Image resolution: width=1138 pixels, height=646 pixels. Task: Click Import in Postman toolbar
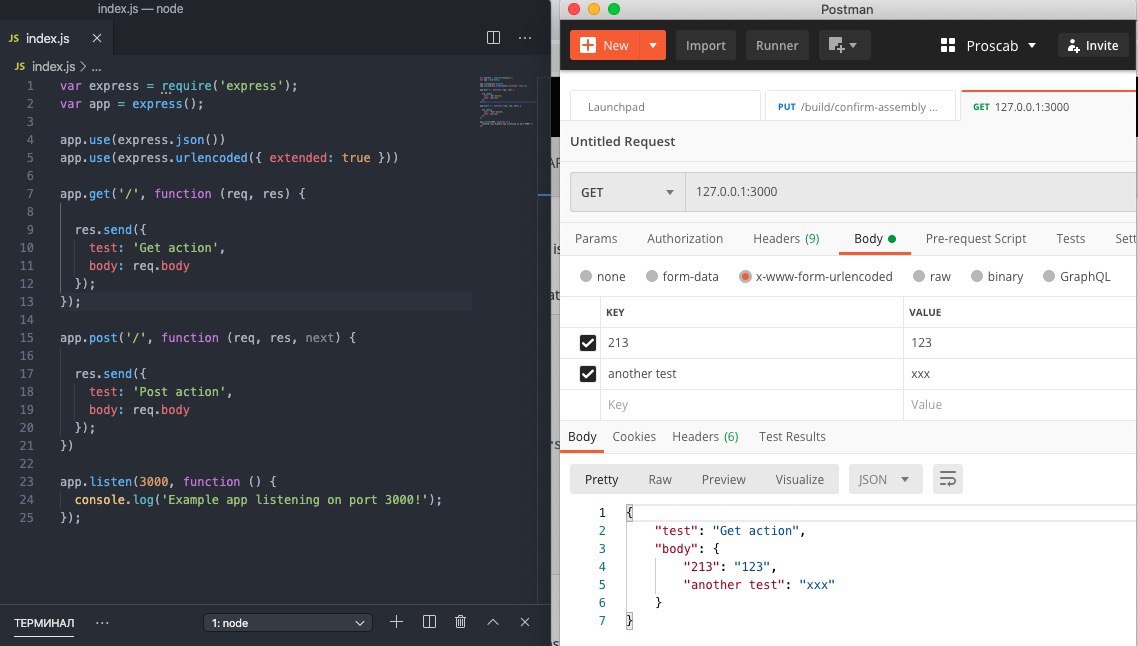[x=705, y=45]
